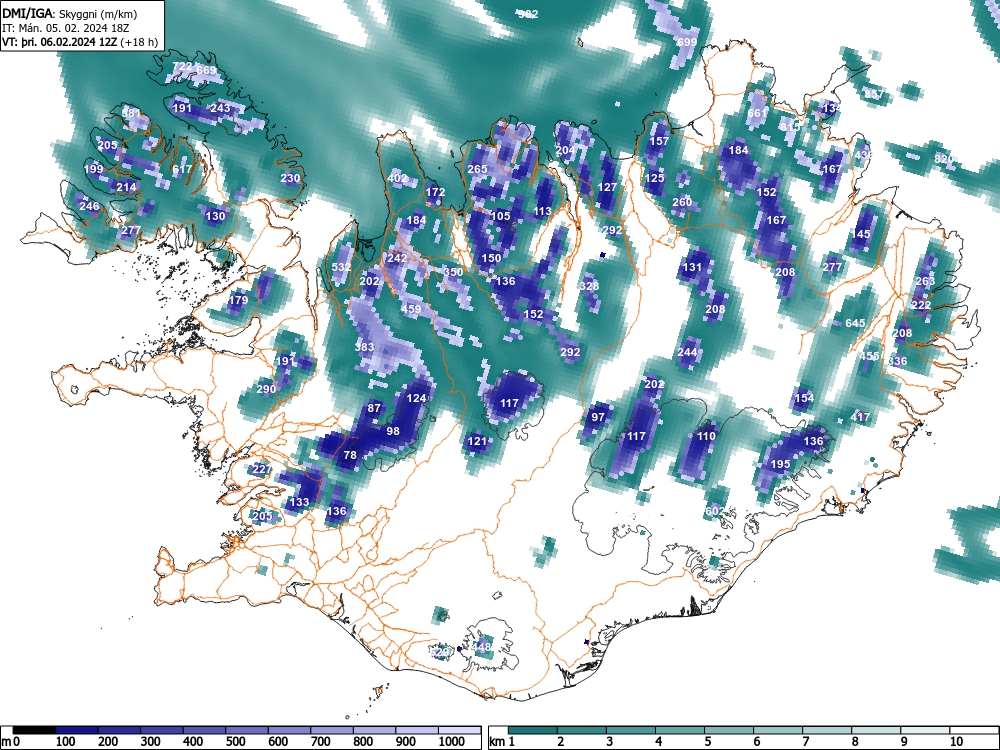Click the 243 visibility value
The height and width of the screenshot is (750, 1000).
[x=220, y=108]
